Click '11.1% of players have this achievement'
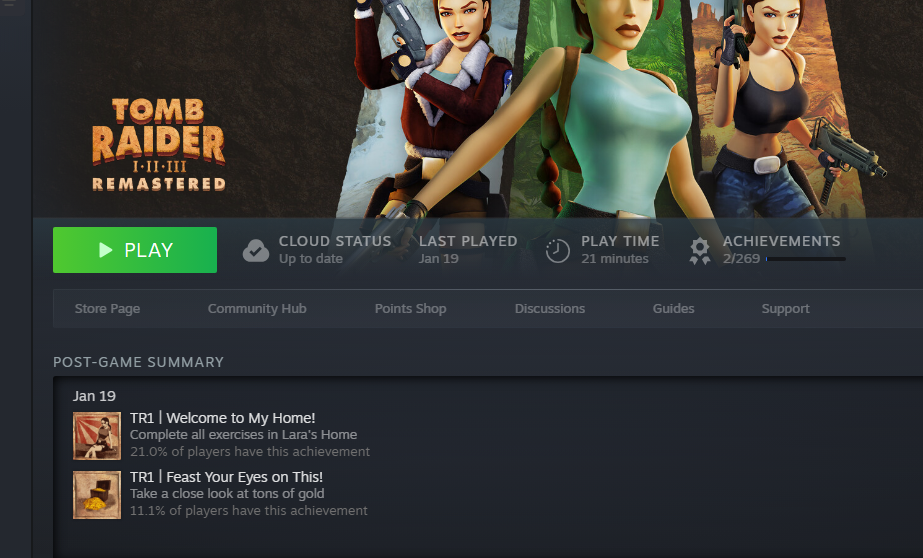Screen dimensions: 923x558 tap(248, 510)
